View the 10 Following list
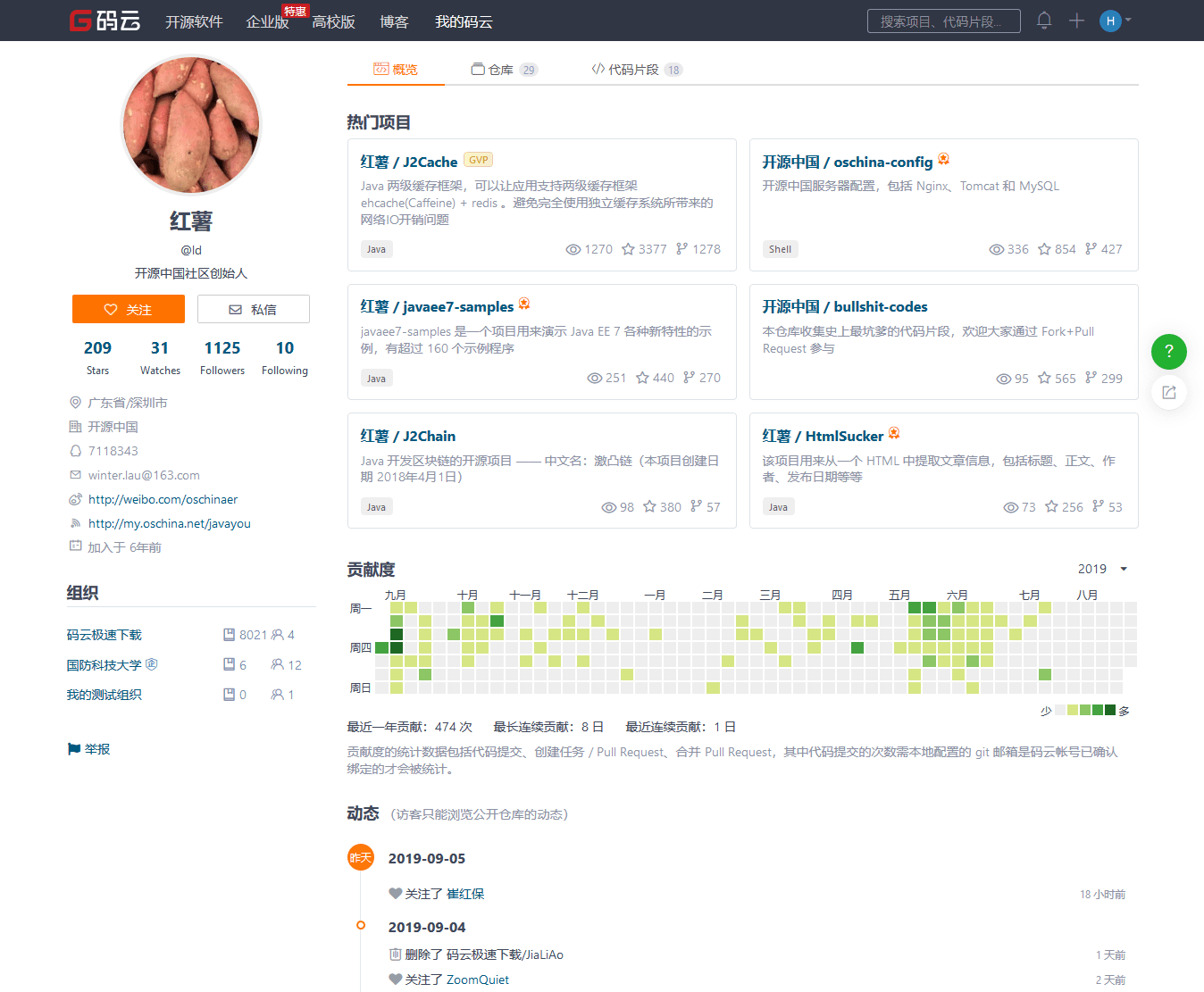The height and width of the screenshot is (992, 1204). pyautogui.click(x=285, y=357)
